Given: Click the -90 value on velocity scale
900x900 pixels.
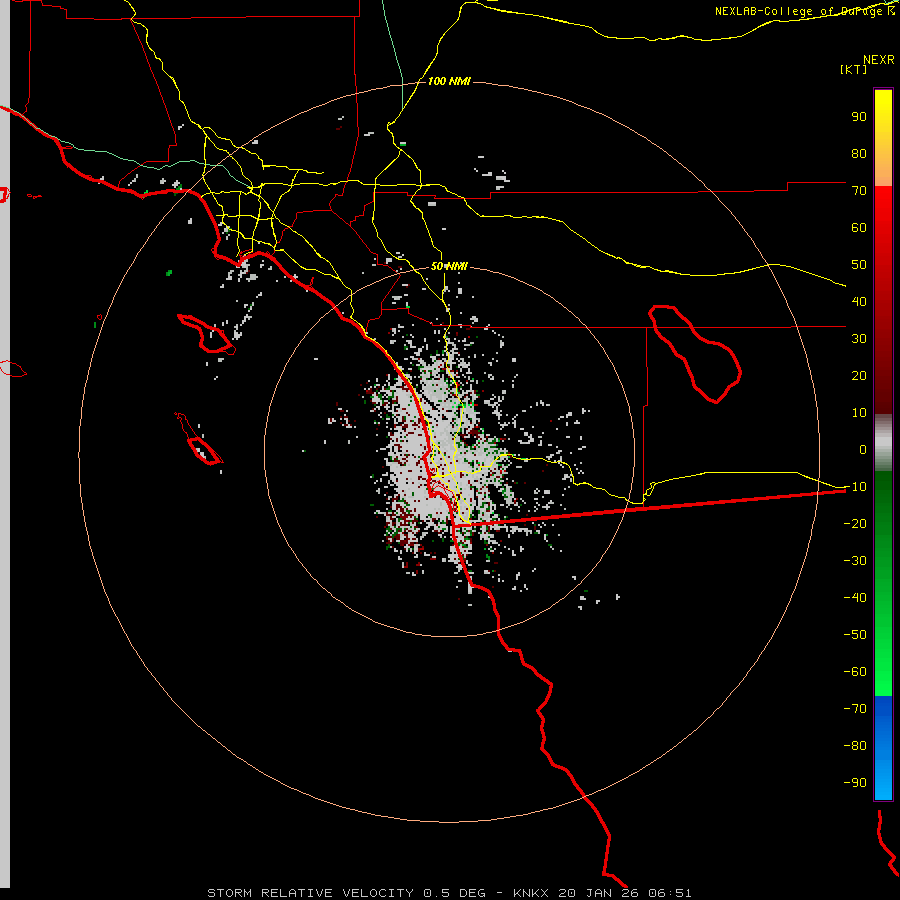Looking at the screenshot, I should coord(855,783).
